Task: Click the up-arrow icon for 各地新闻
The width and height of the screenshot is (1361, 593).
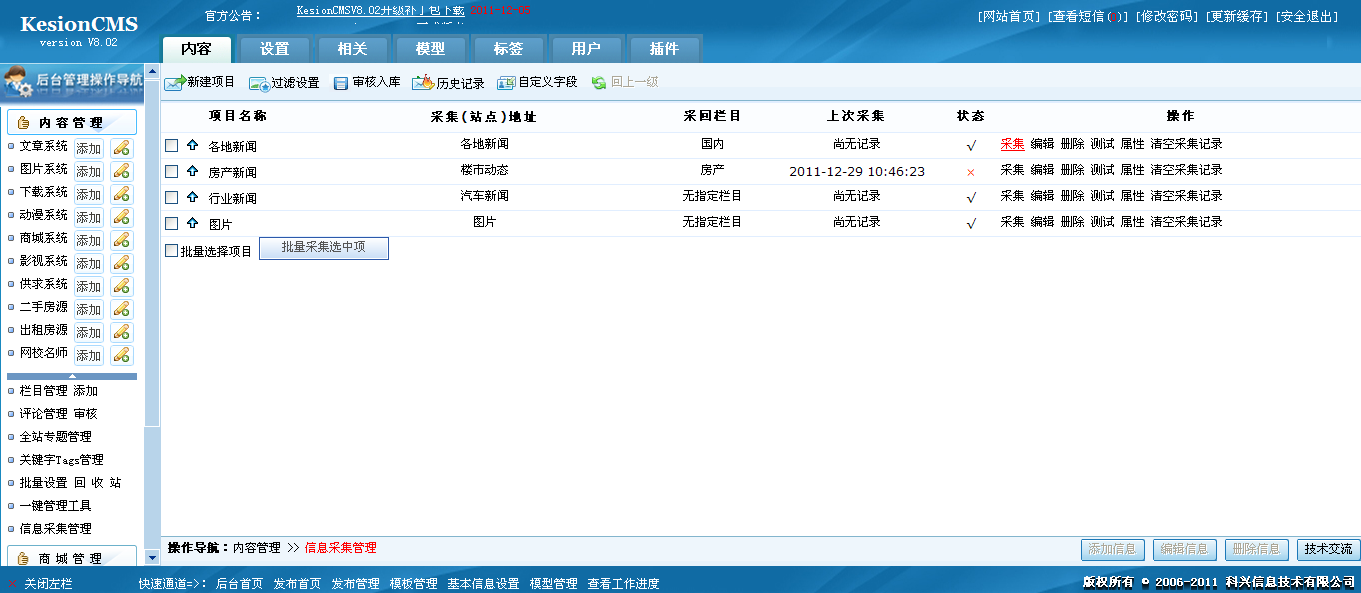Action: point(193,145)
